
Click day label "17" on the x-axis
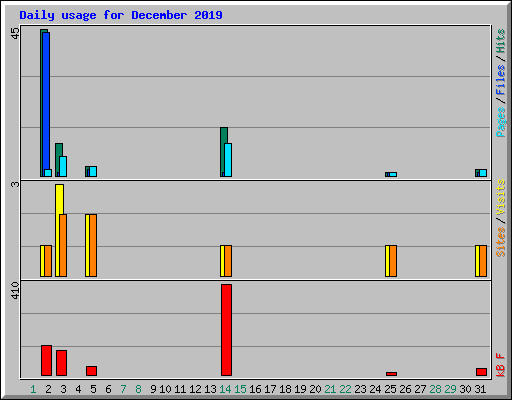(x=270, y=389)
